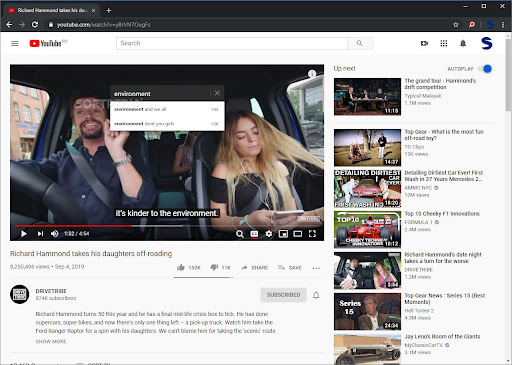Show video info card icon
The width and height of the screenshot is (512, 365).
click(312, 74)
